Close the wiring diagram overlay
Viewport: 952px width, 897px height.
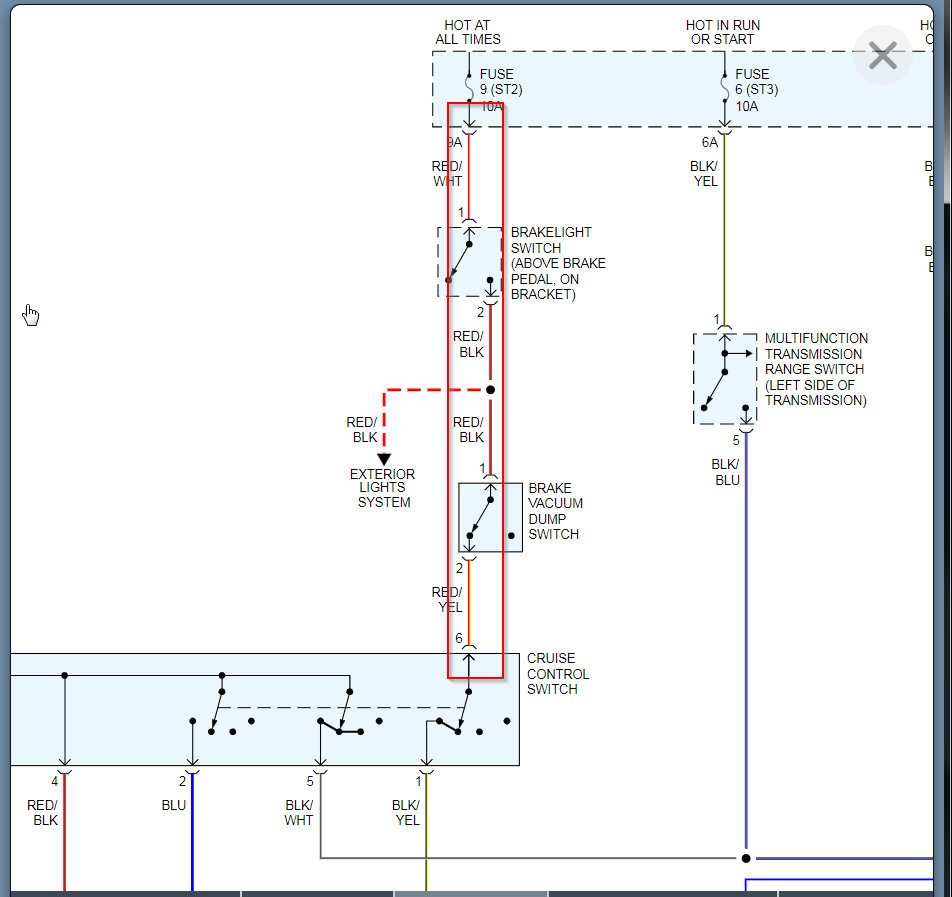click(x=883, y=55)
